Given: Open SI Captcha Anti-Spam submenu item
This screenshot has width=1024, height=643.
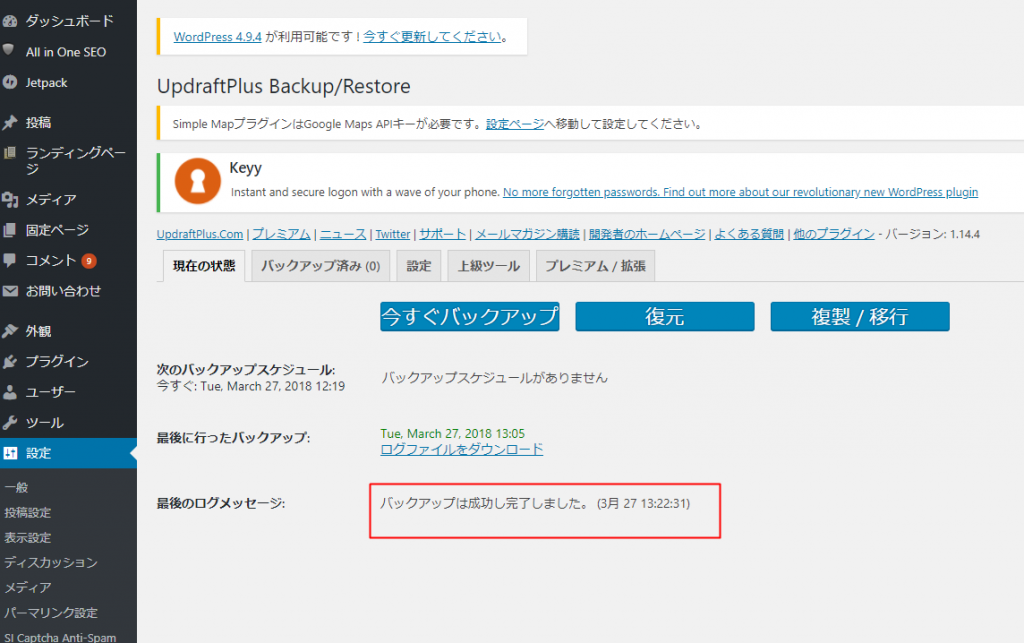Looking at the screenshot, I should [60, 637].
